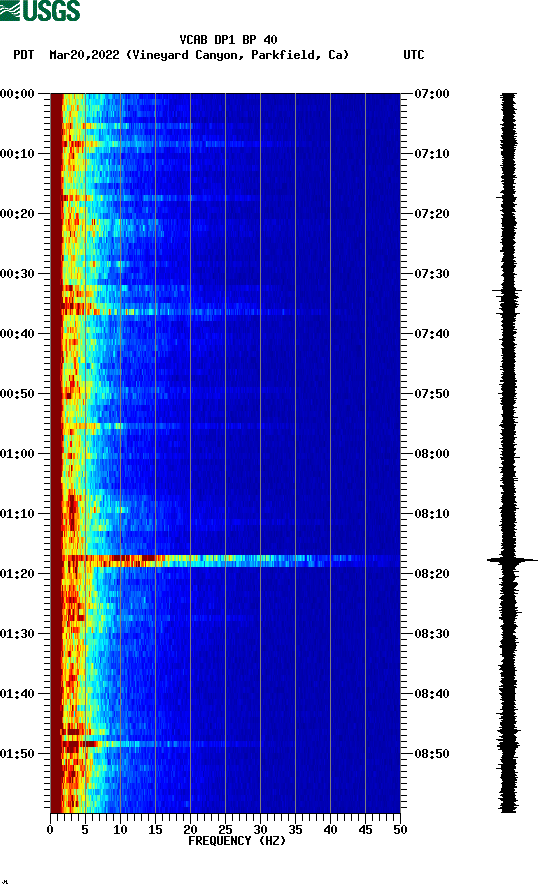552x893 pixels.
Task: Click the '35' frequency axis tick label
Action: pyautogui.click(x=295, y=830)
